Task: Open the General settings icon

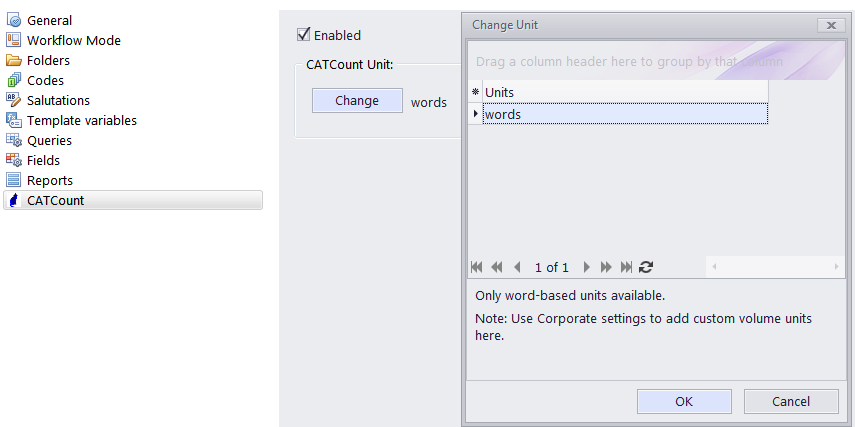Action: [x=14, y=20]
